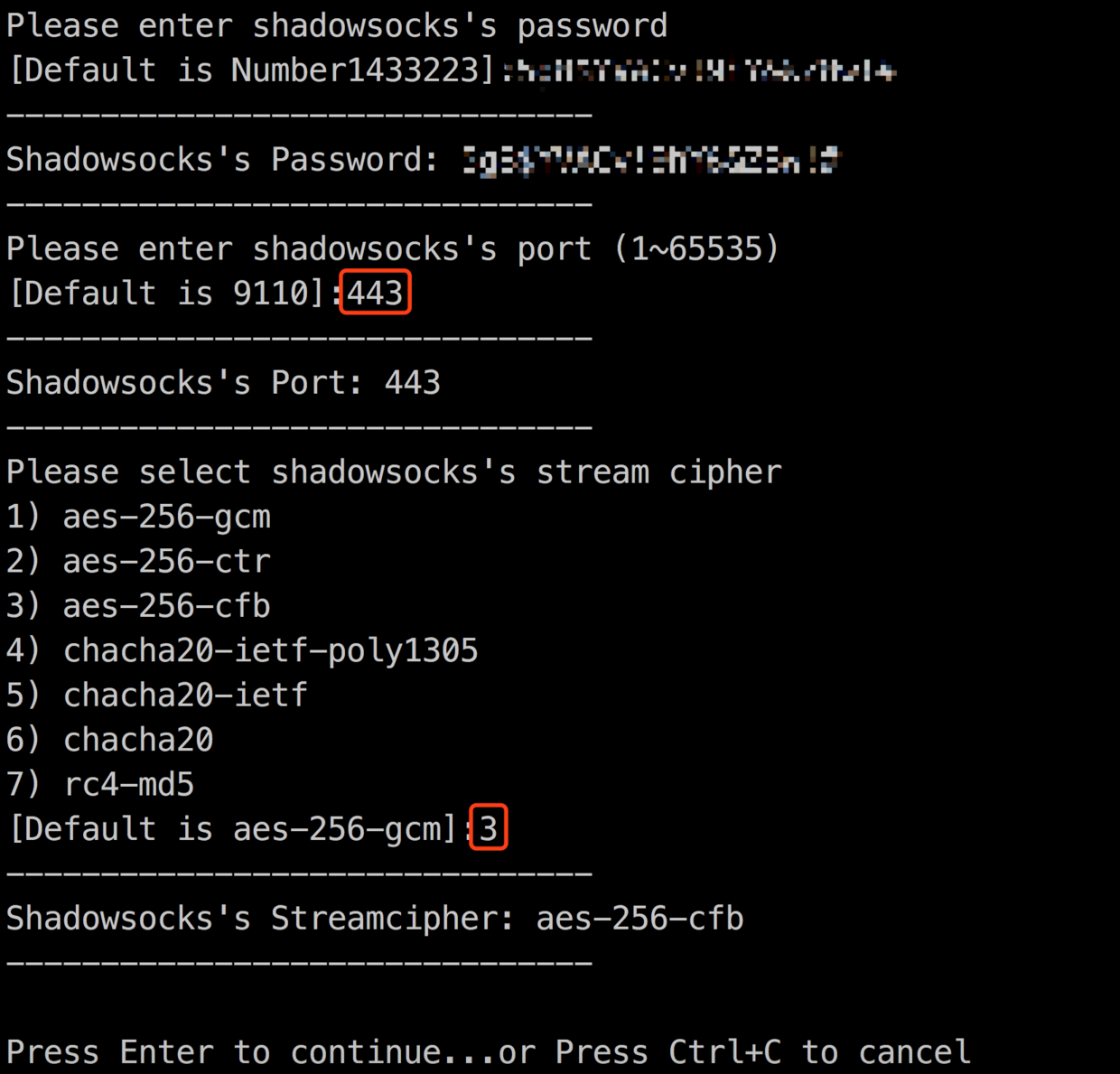Click the highlighted cipher choice 3
1120x1074 pixels.
tap(488, 828)
